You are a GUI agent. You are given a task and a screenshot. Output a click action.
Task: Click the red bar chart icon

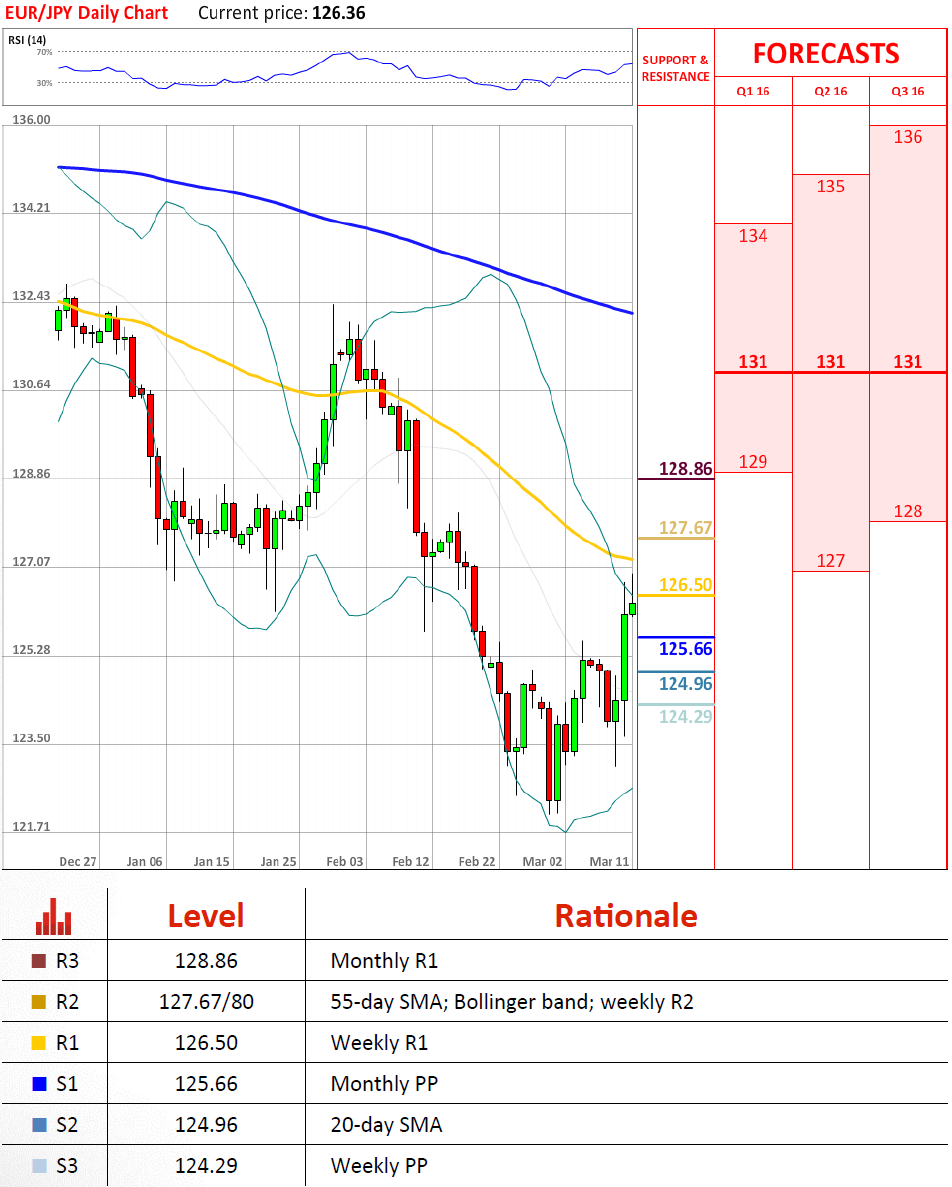(54, 917)
